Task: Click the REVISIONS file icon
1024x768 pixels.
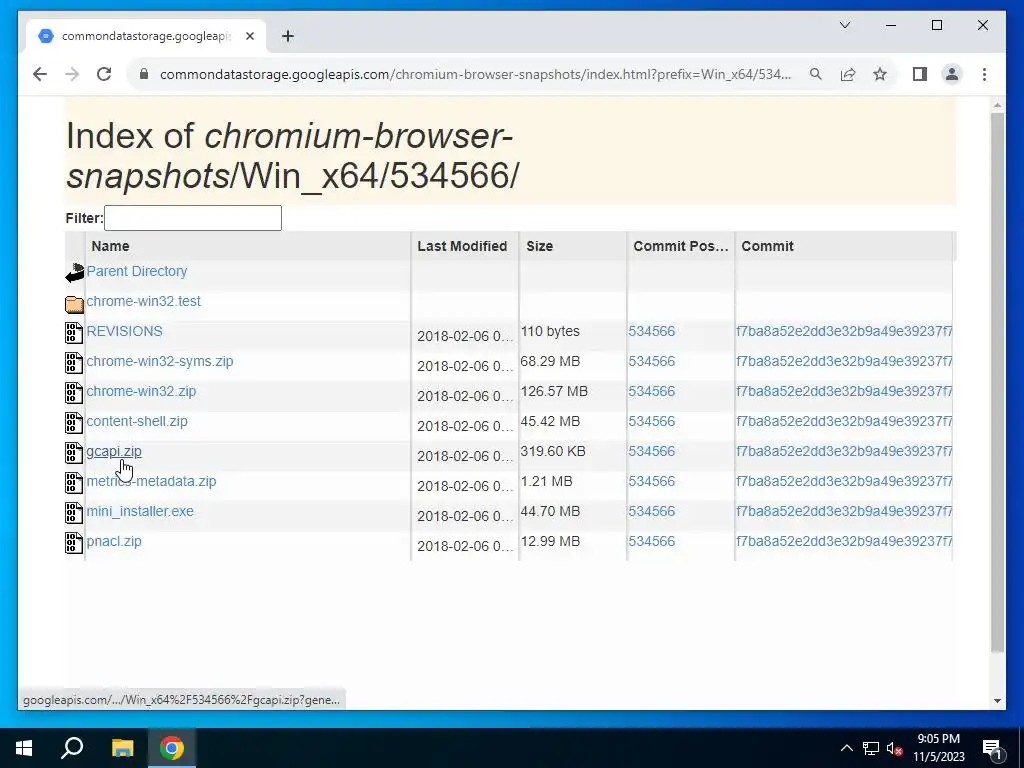Action: point(74,332)
